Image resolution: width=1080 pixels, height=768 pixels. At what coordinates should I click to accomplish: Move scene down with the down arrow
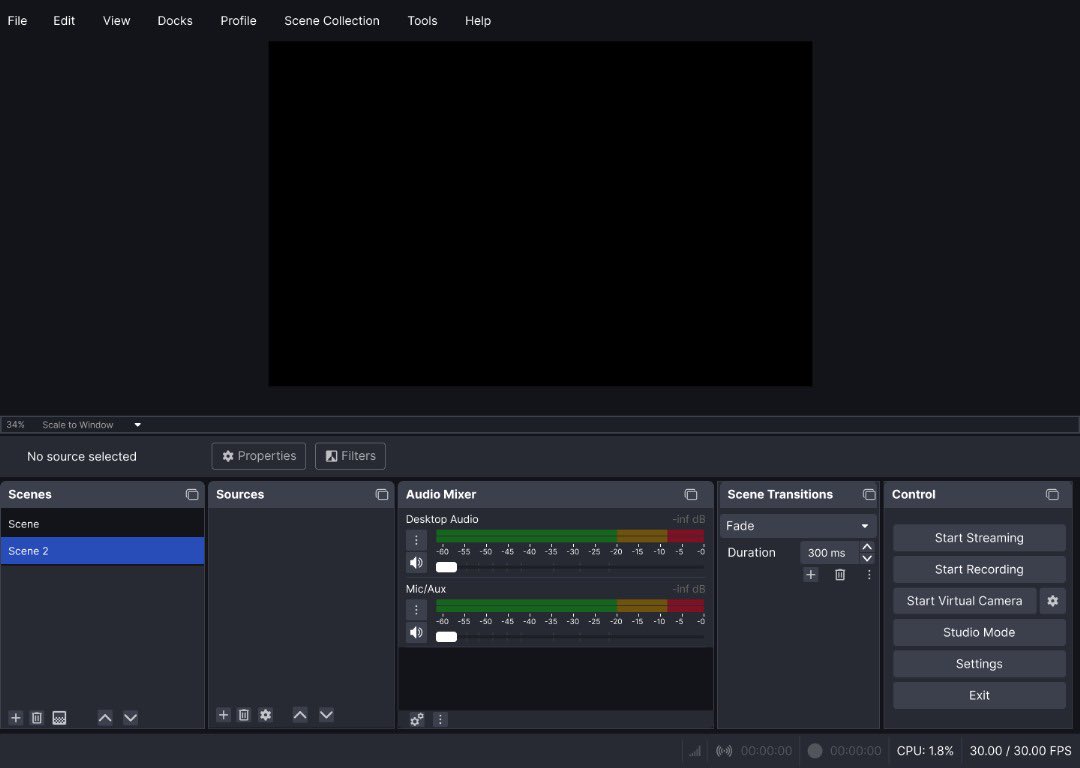130,718
